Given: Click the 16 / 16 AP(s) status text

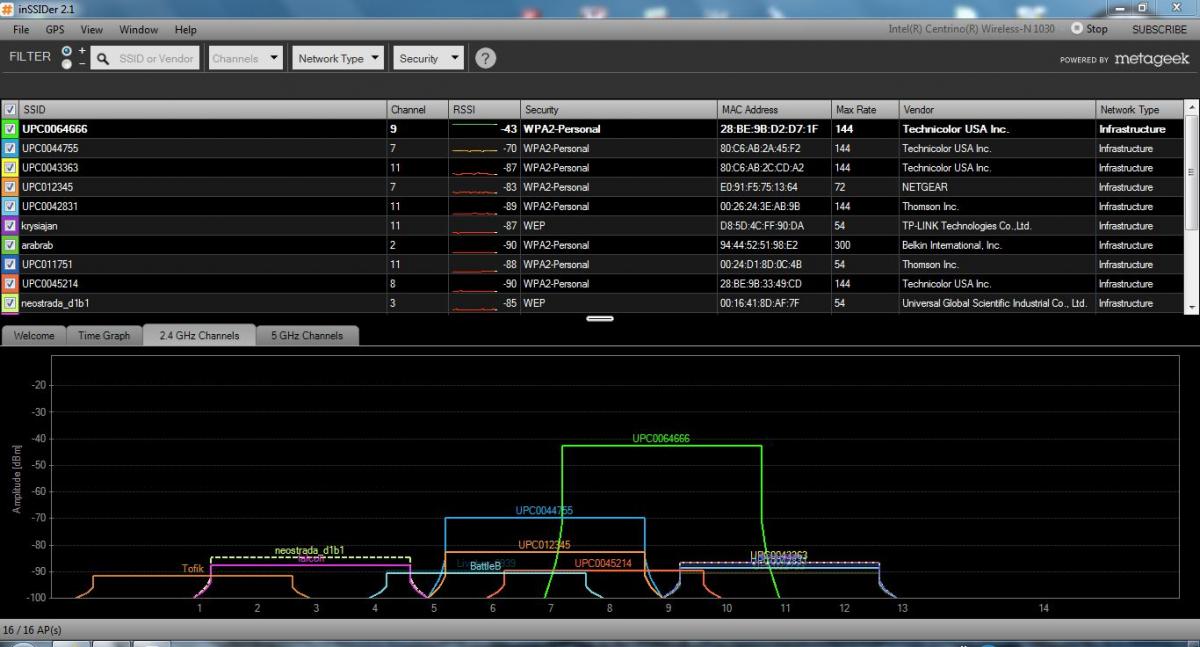Looking at the screenshot, I should (32, 630).
